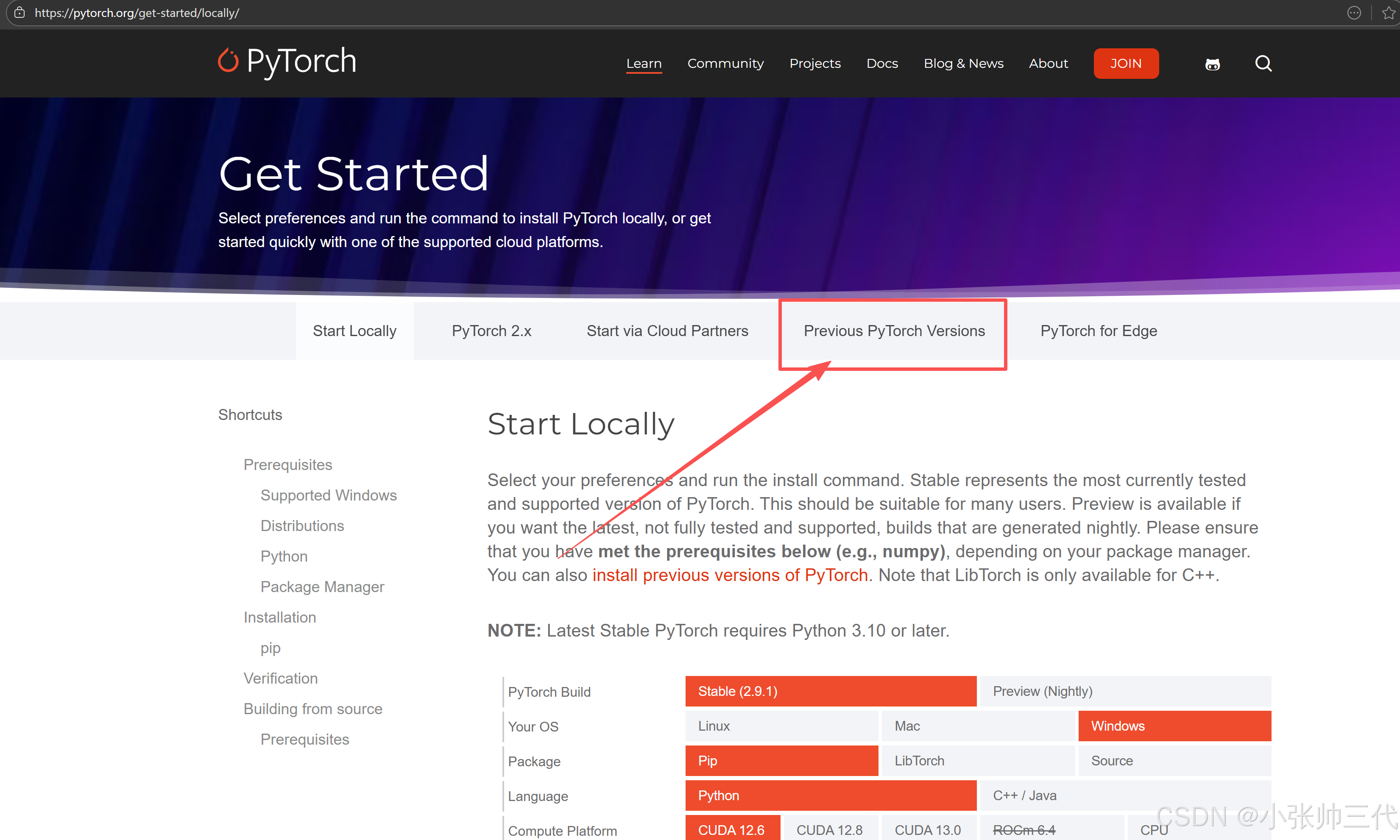Select the LibTorch package option
1400x840 pixels.
(978, 761)
